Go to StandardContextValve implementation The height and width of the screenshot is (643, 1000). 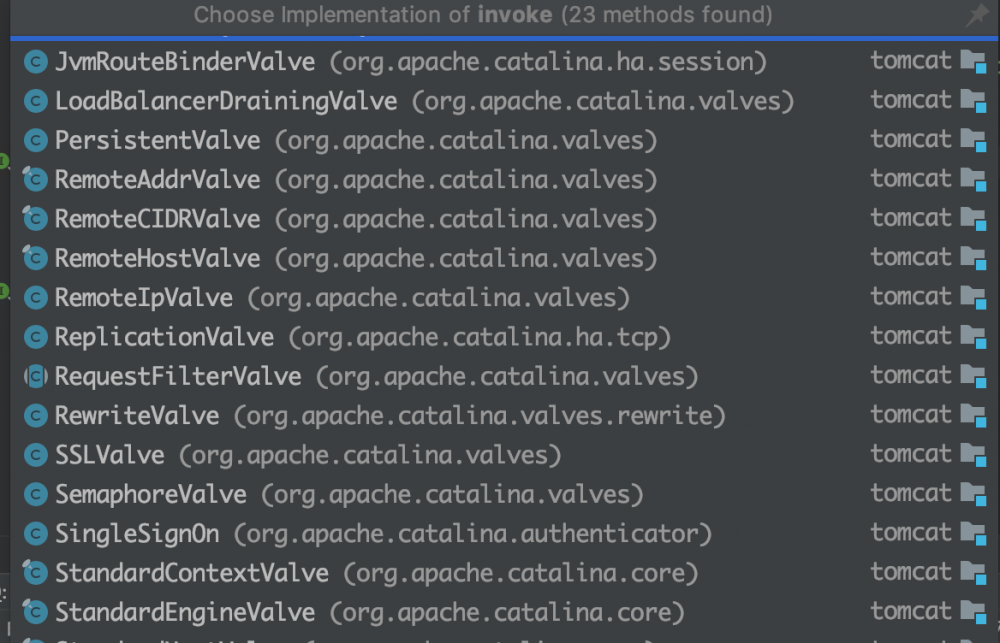point(191,573)
